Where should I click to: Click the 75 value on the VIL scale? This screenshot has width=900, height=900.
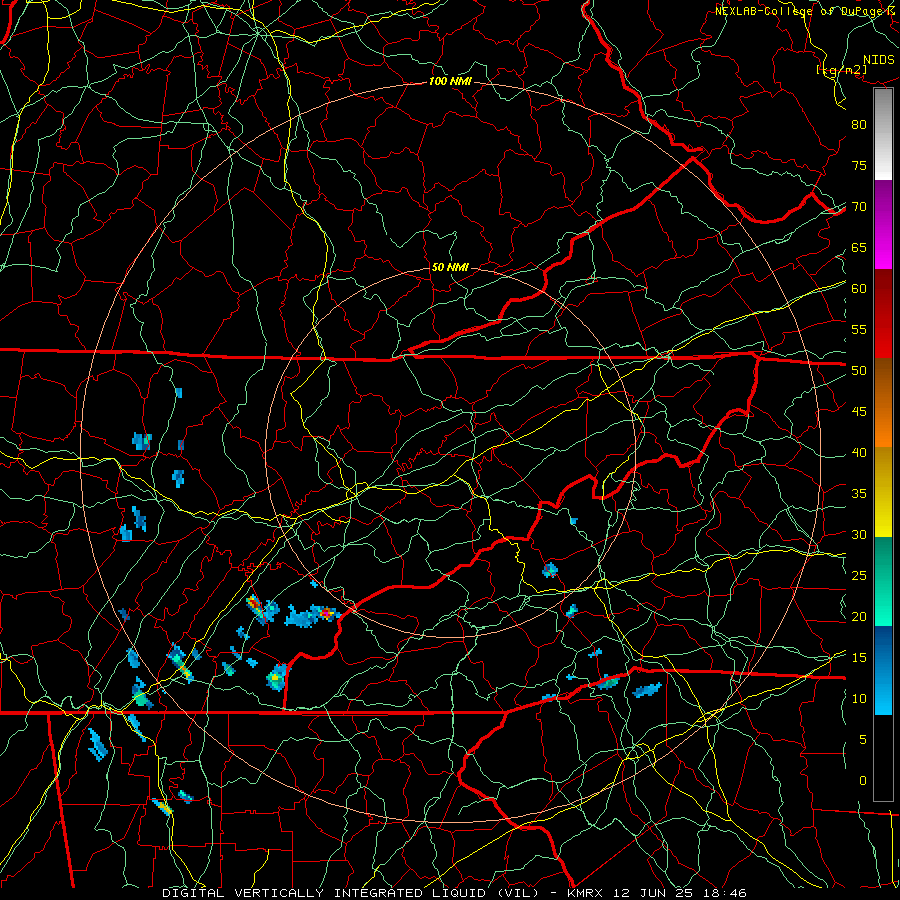tap(859, 166)
